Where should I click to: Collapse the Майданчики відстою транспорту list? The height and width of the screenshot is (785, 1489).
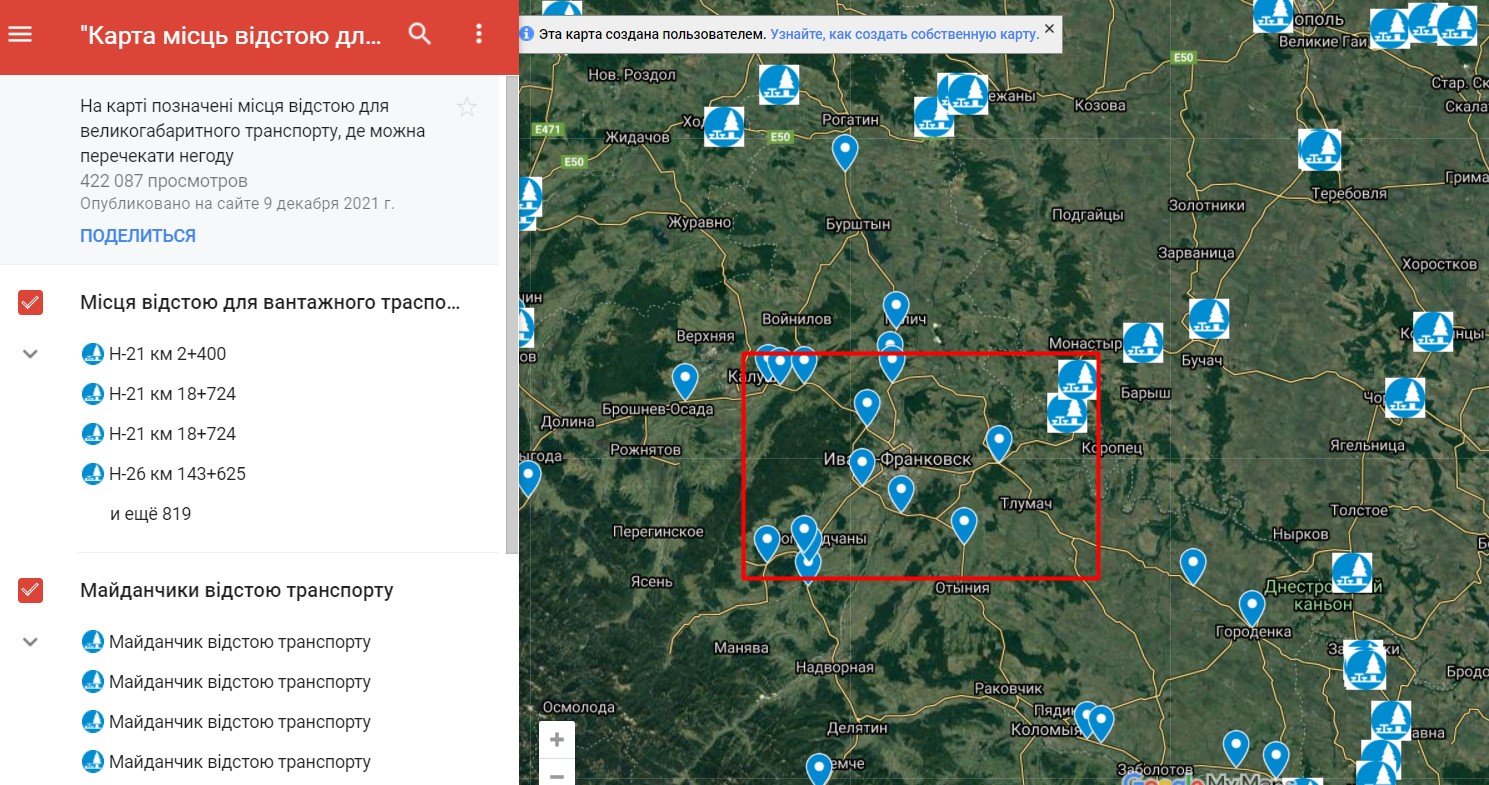click(x=31, y=642)
